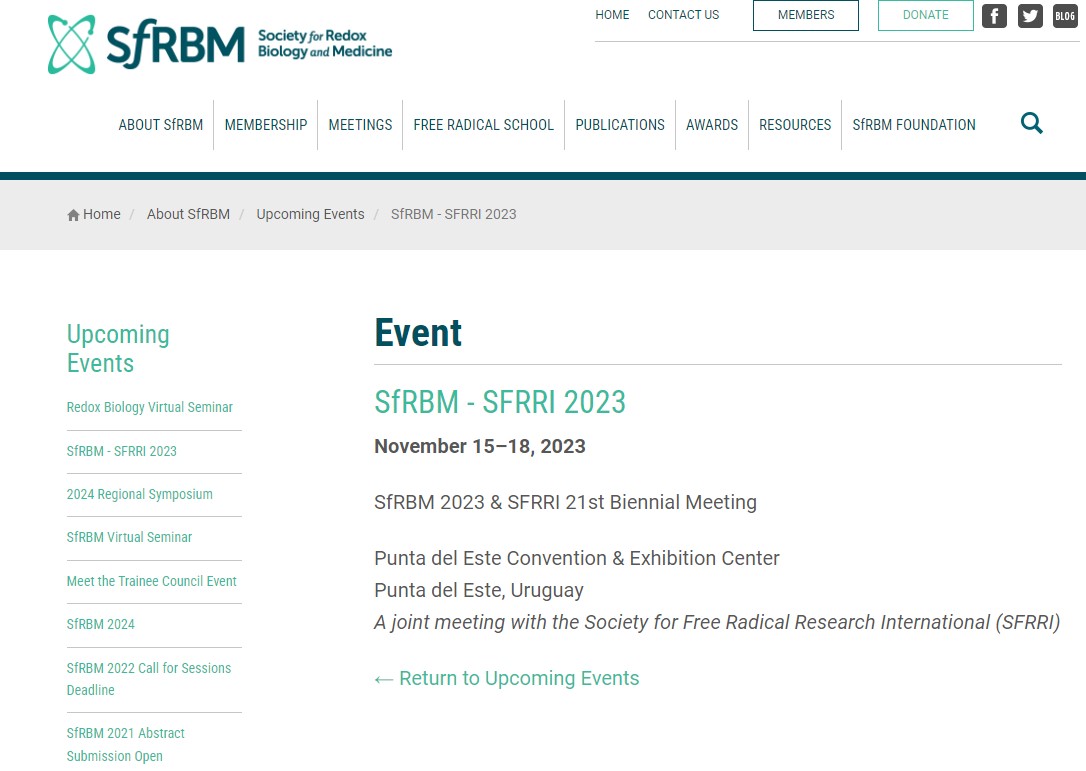The image size is (1086, 771).
Task: Open the AWARDS menu
Action: coord(712,125)
